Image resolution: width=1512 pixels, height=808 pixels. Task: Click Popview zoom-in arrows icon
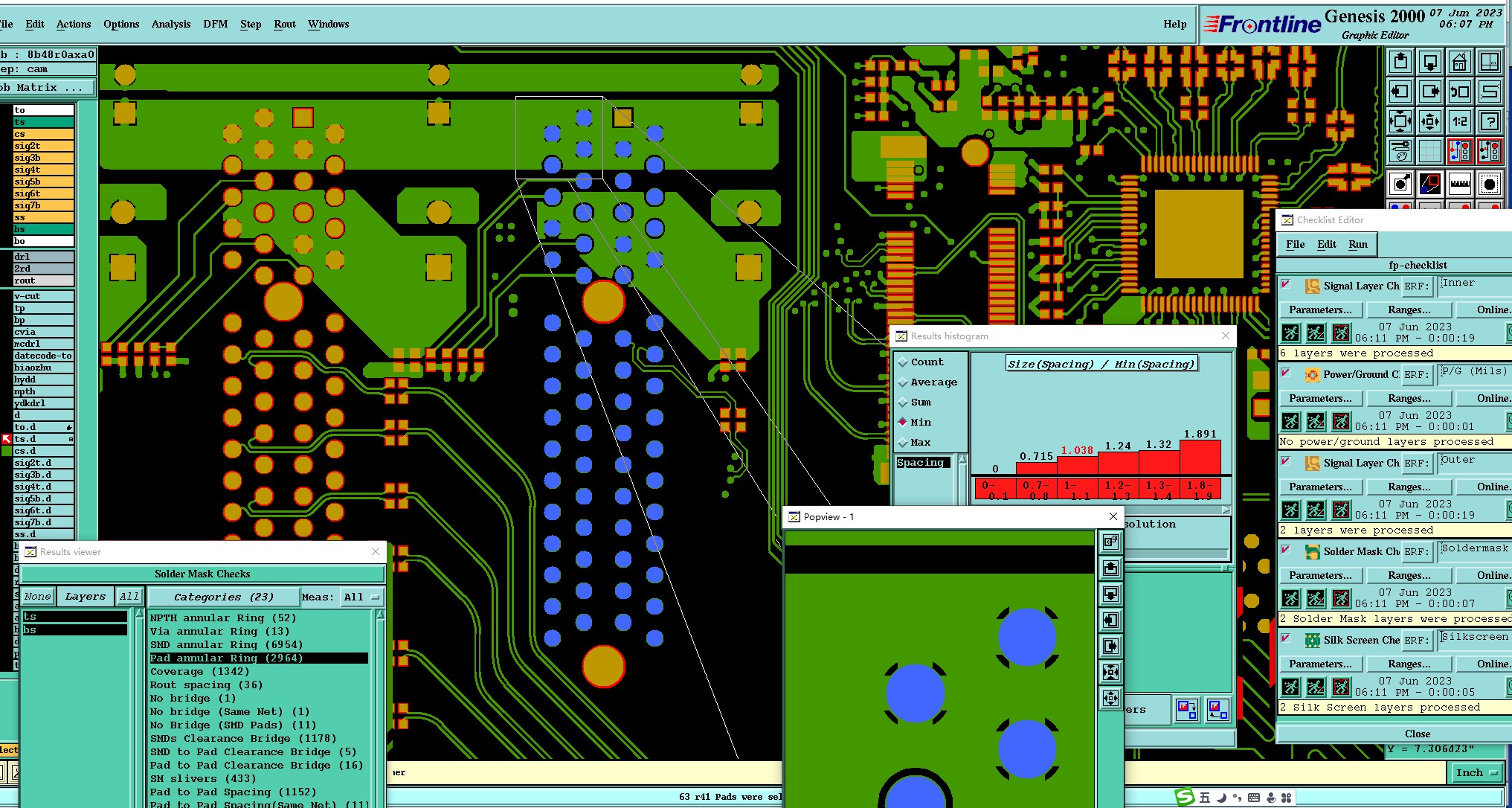coord(1110,672)
